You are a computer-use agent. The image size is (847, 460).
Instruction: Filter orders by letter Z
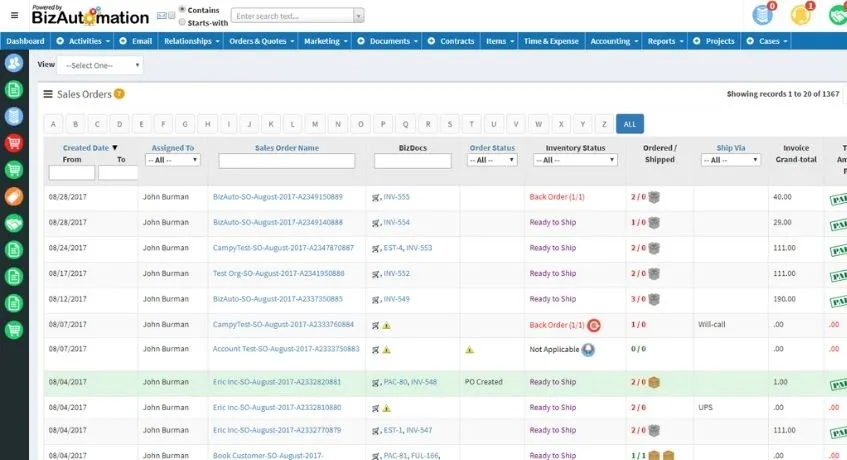point(604,124)
